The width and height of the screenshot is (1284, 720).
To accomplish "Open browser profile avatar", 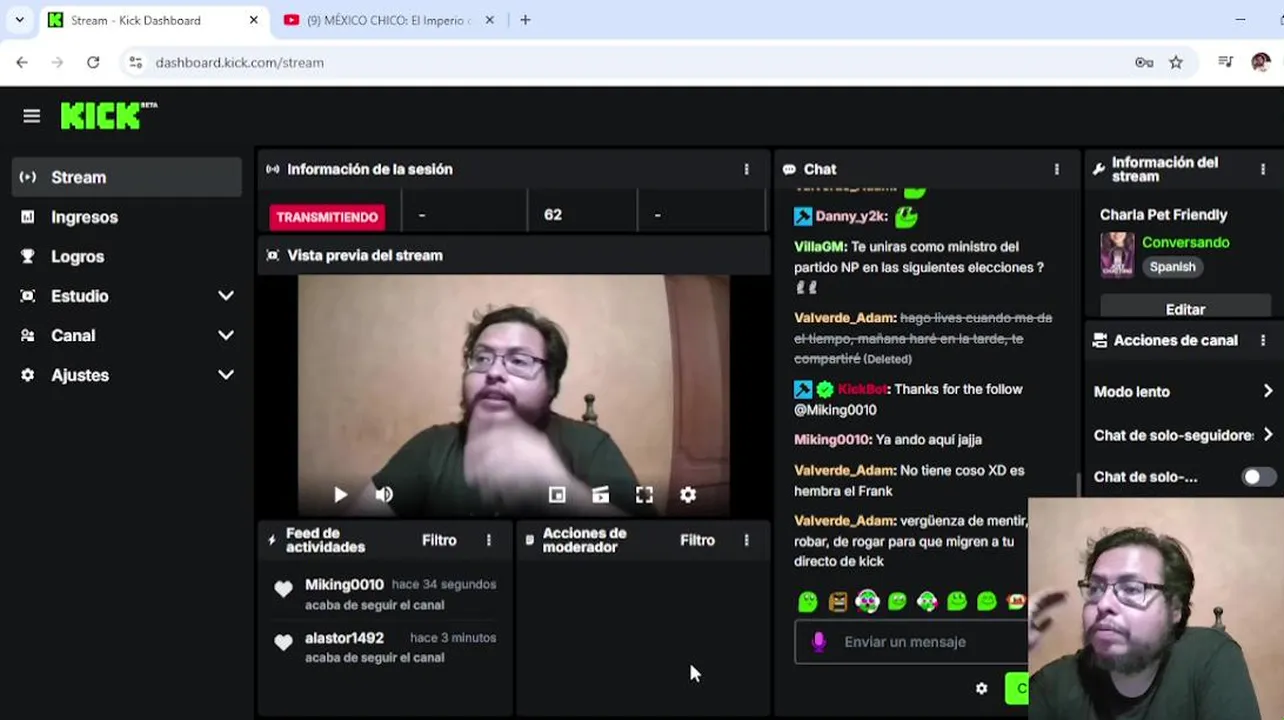I will [x=1260, y=62].
